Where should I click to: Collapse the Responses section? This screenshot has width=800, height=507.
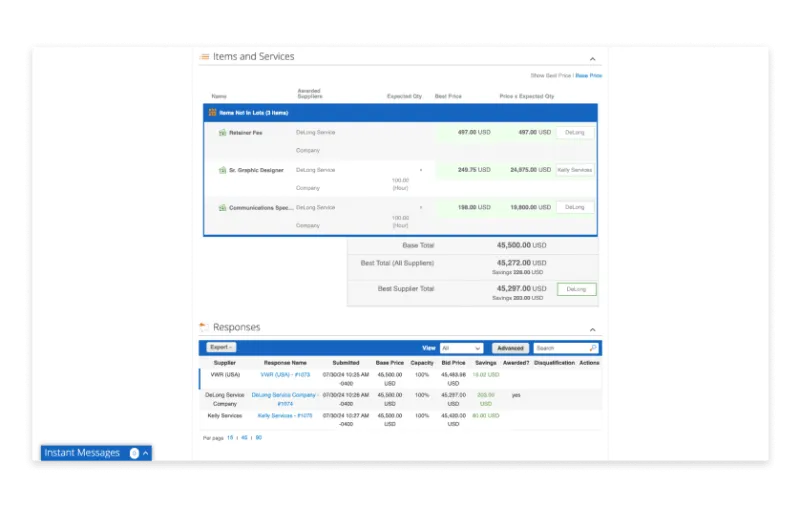592,330
